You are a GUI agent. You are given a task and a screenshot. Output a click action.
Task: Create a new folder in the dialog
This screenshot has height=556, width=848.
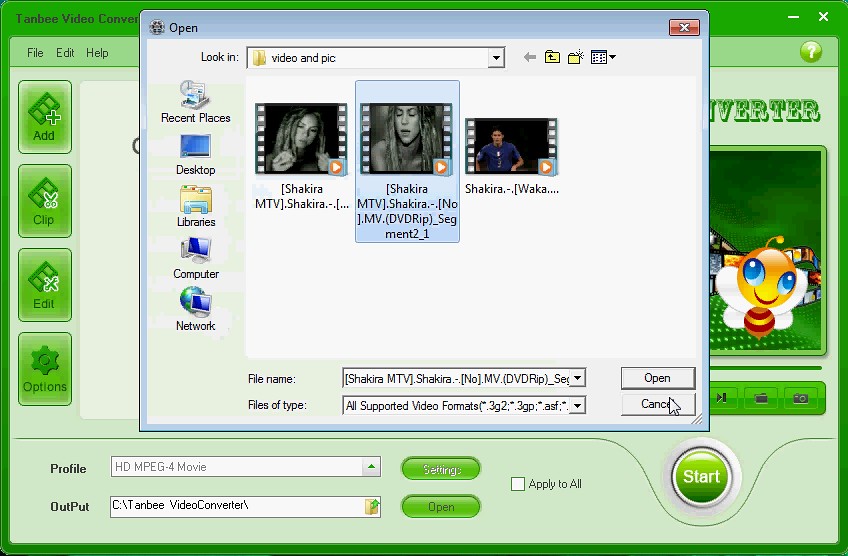coord(575,57)
